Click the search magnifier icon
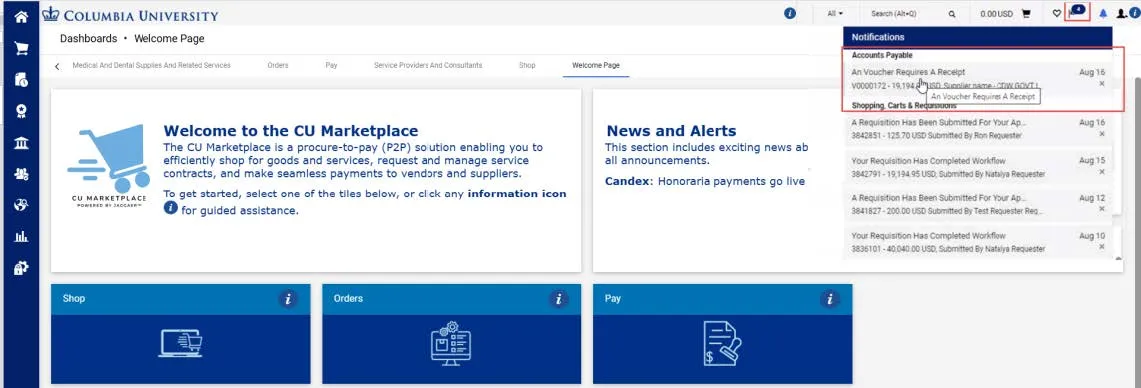 pos(952,14)
